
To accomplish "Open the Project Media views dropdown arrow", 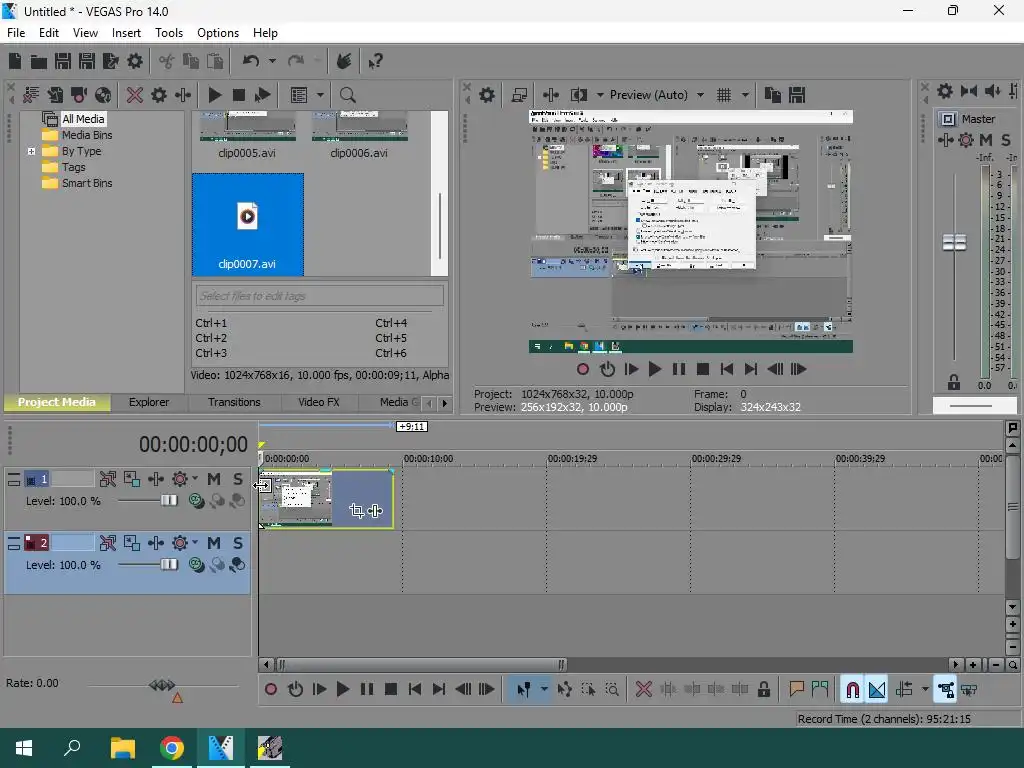I will (320, 95).
